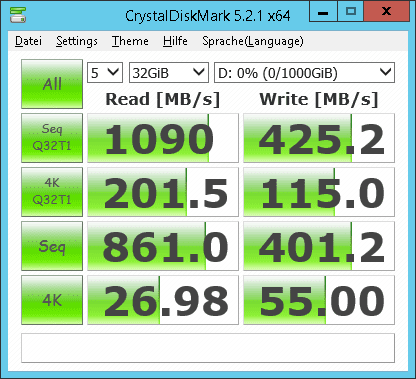This screenshot has height=379, width=416.
Task: Open the Theme menu
Action: (x=130, y=41)
